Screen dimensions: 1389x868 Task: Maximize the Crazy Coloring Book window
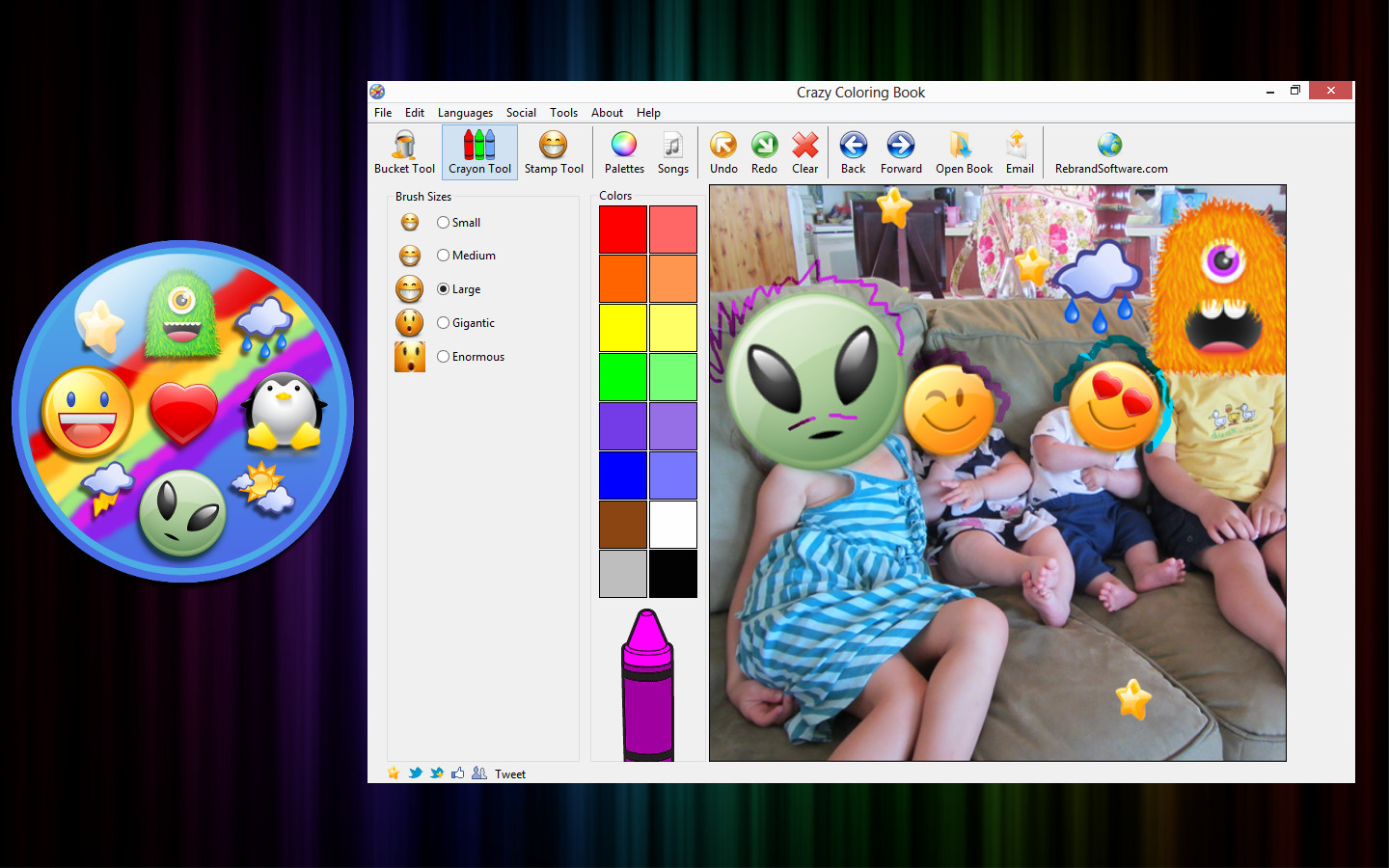pos(1294,91)
